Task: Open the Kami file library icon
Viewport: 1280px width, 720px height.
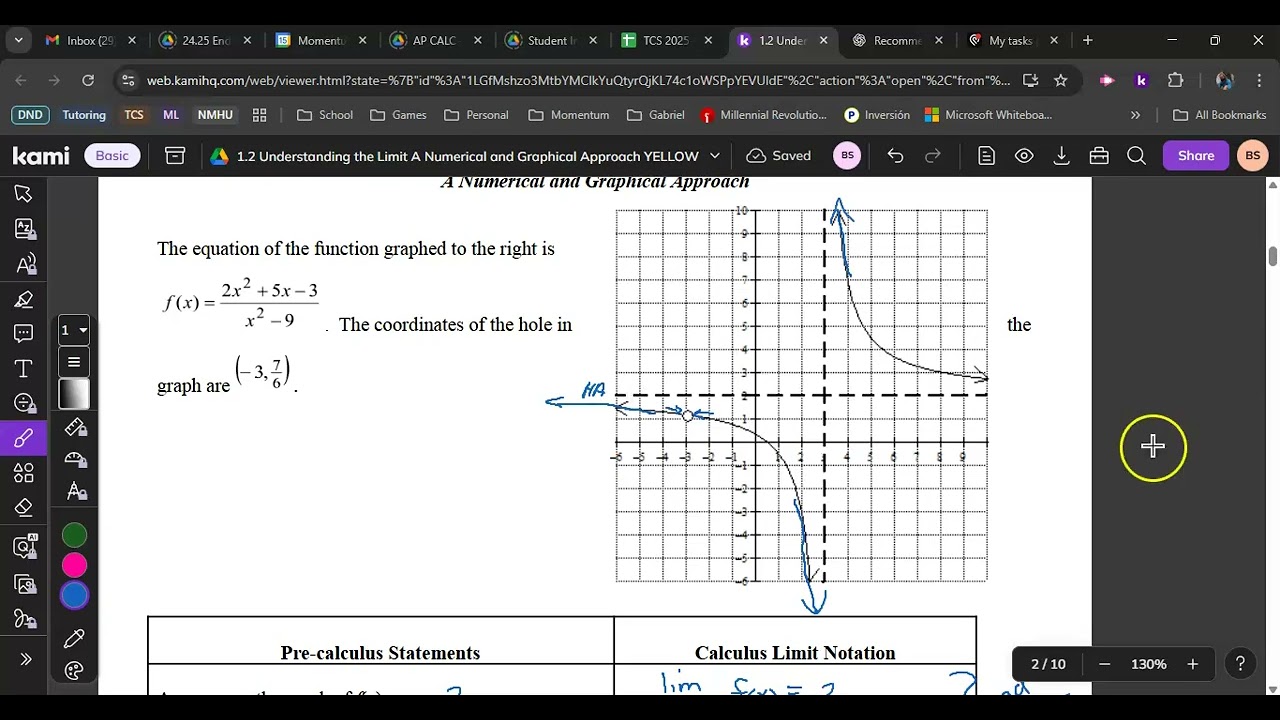Action: click(175, 156)
